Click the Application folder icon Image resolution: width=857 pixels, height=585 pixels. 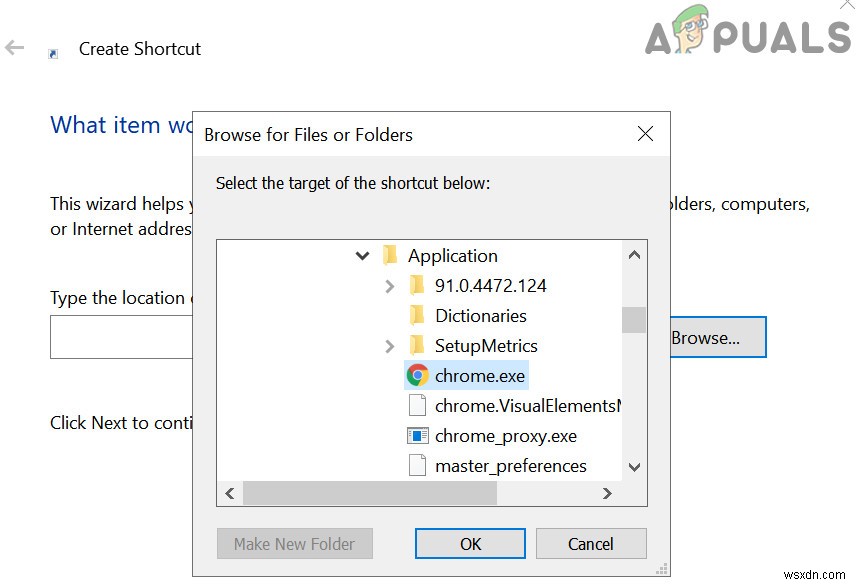pos(391,255)
